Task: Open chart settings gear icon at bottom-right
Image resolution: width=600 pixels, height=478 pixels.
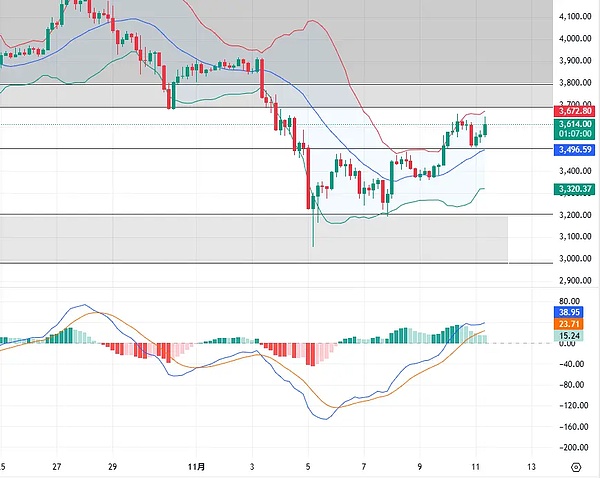Action: [x=575, y=466]
